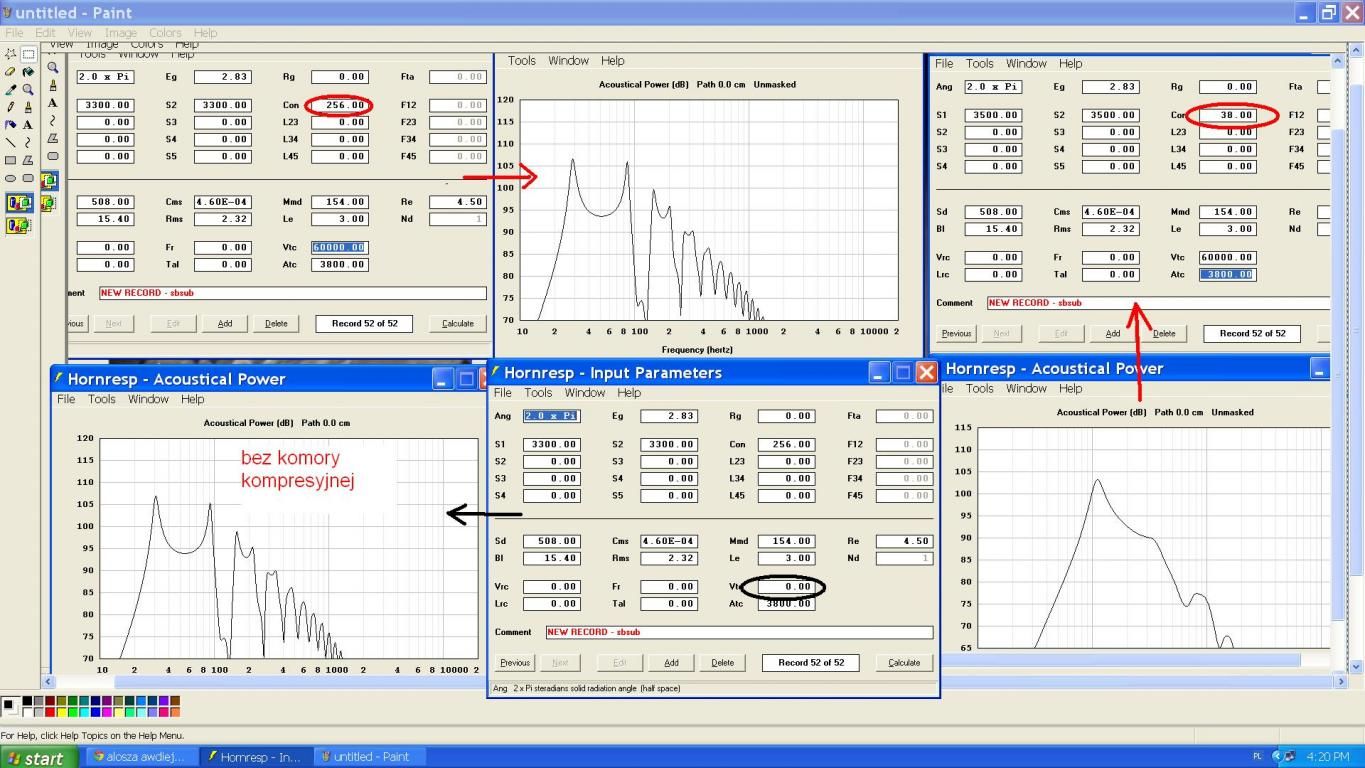The image size is (1365, 768).
Task: Open File menu in the bez komory Acoustical Power window
Action: click(66, 399)
